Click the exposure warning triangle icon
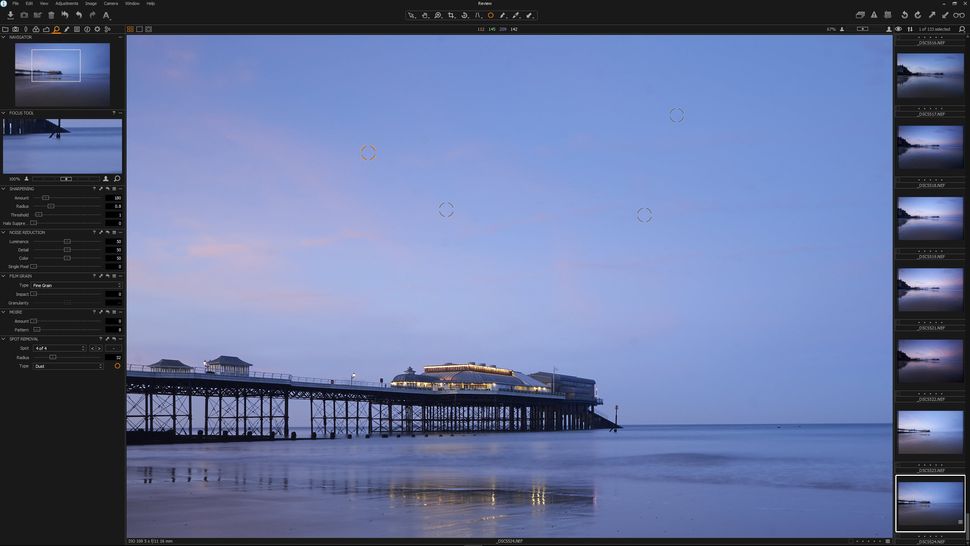Viewport: 970px width, 546px height. (x=874, y=15)
